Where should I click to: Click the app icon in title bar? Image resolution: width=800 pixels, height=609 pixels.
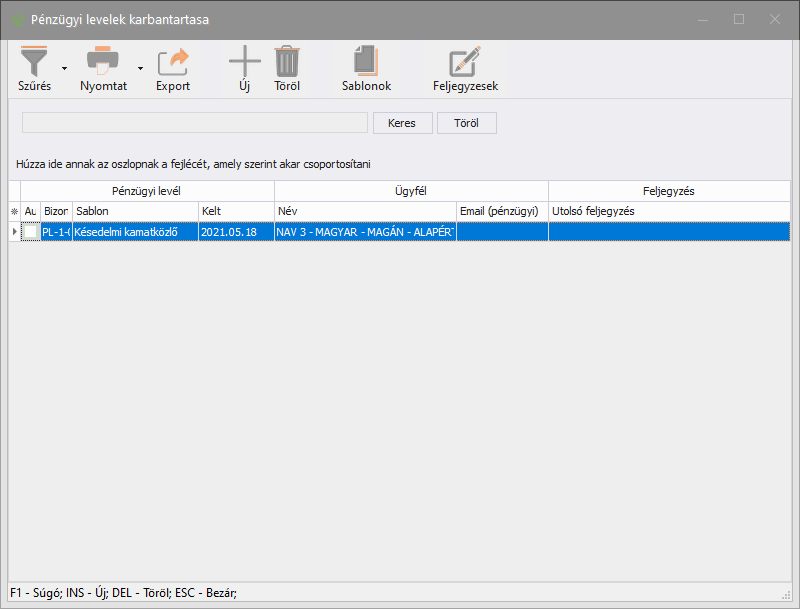click(17, 19)
